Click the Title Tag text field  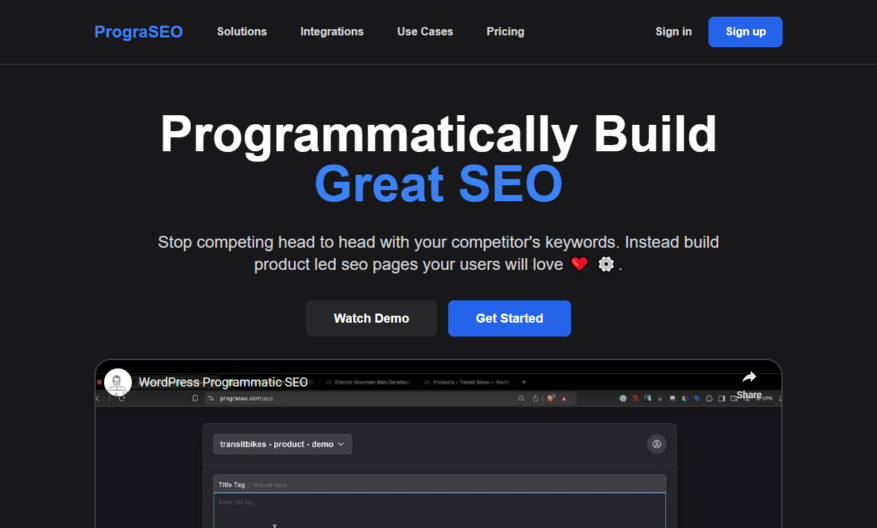coord(440,510)
